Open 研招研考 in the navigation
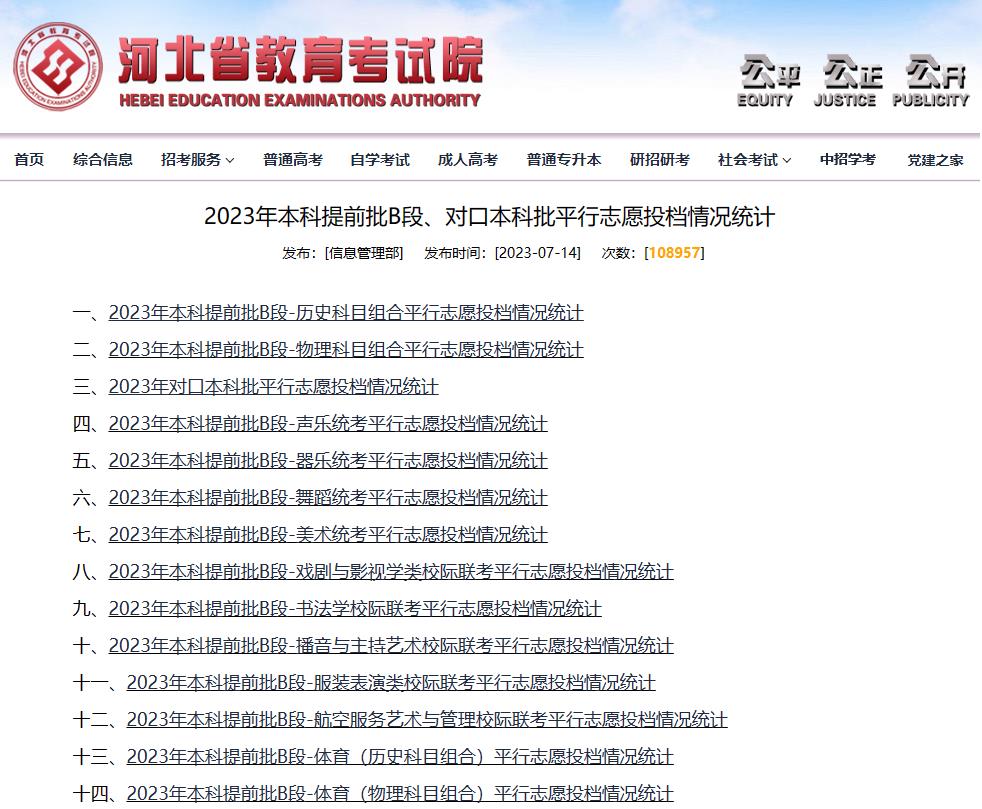This screenshot has width=982, height=809. 659,160
